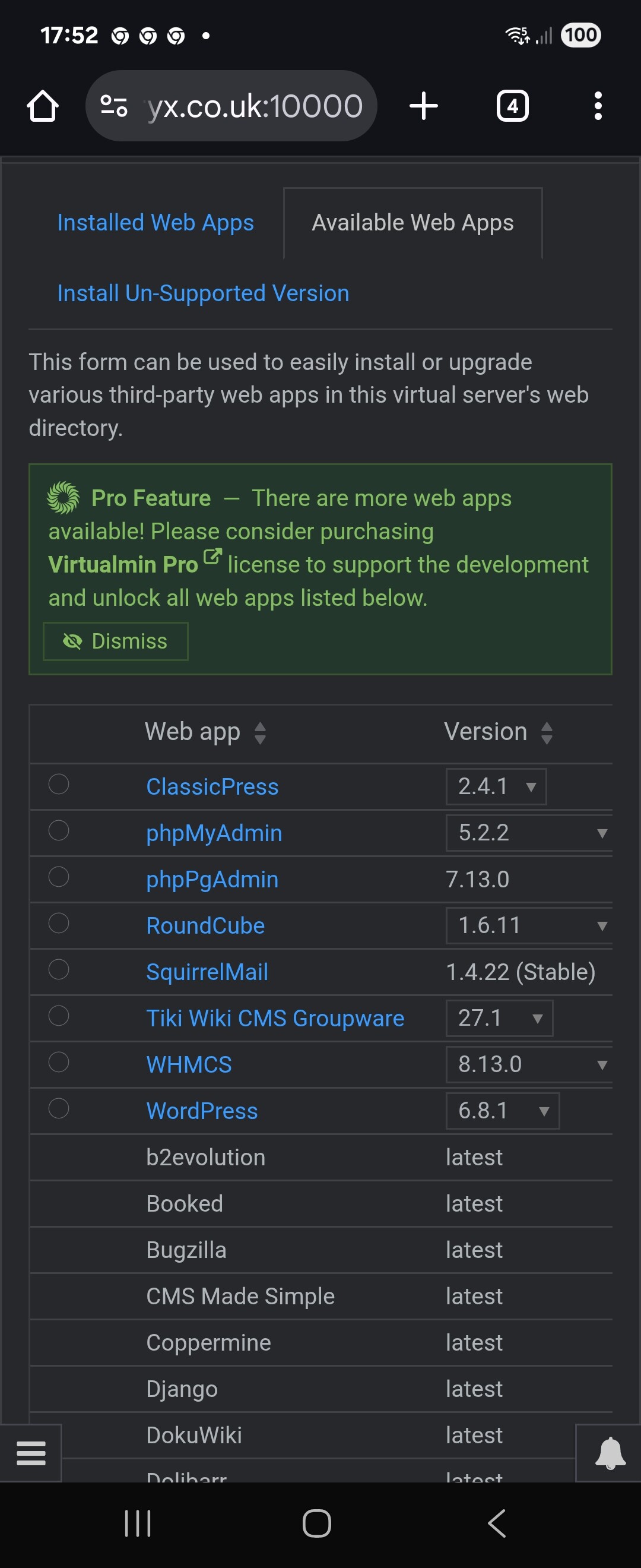Tap the browser address bar URL

point(255,106)
